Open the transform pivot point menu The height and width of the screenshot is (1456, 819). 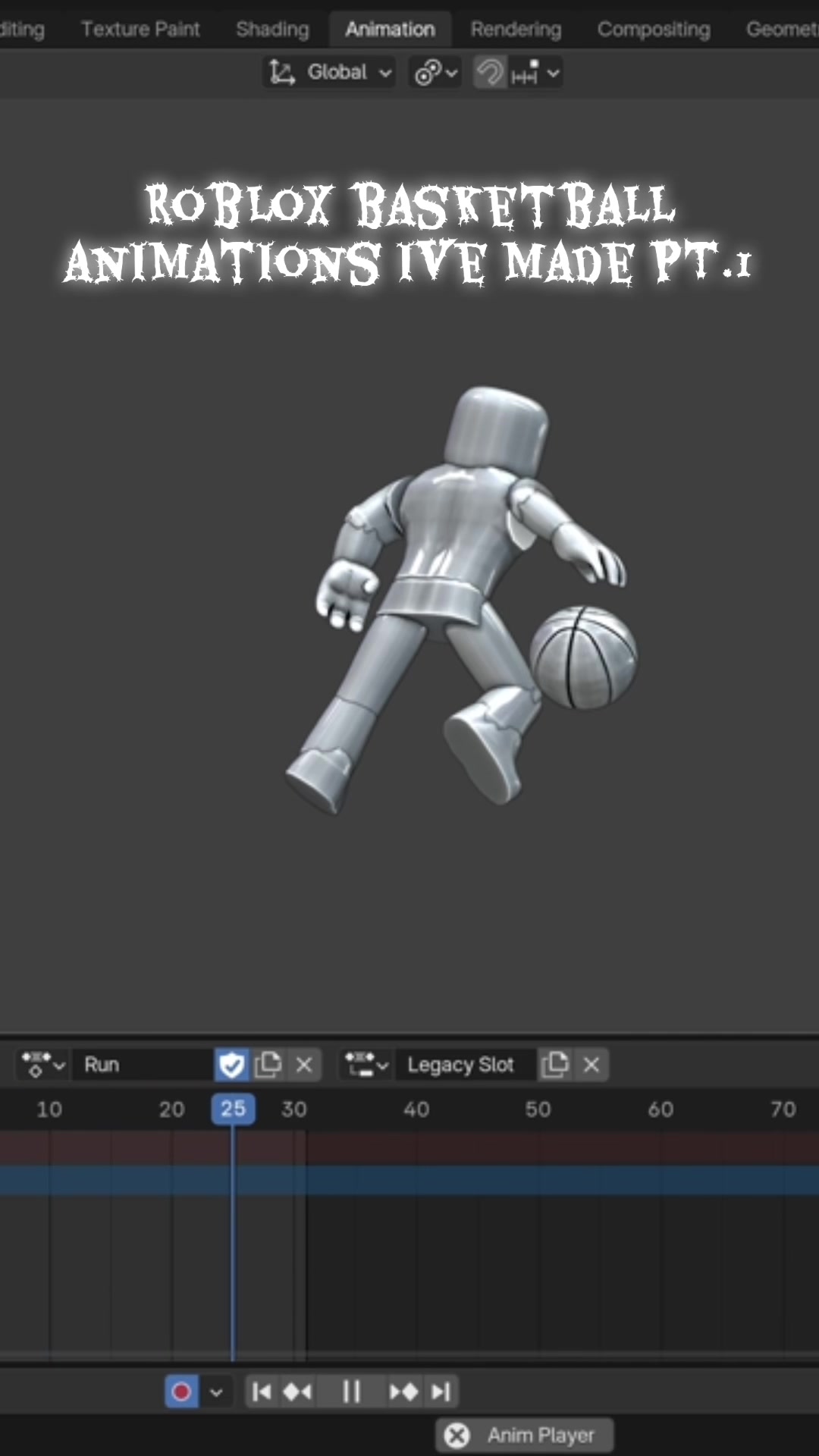click(x=435, y=73)
